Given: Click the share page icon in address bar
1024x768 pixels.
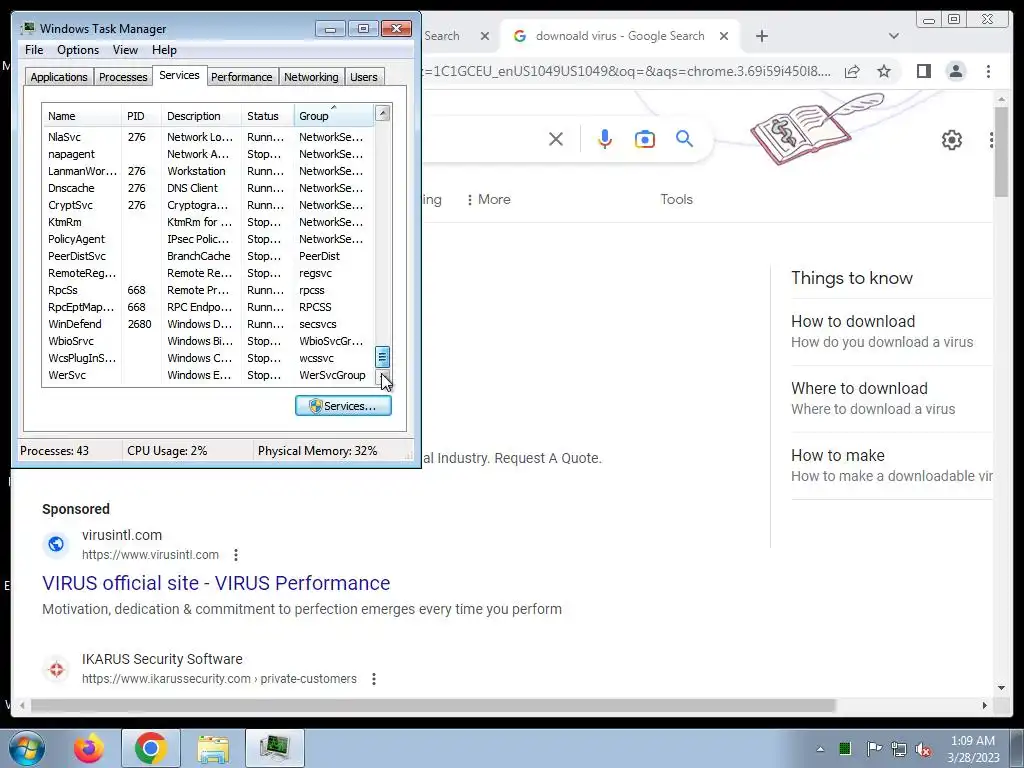Looking at the screenshot, I should coord(852,71).
